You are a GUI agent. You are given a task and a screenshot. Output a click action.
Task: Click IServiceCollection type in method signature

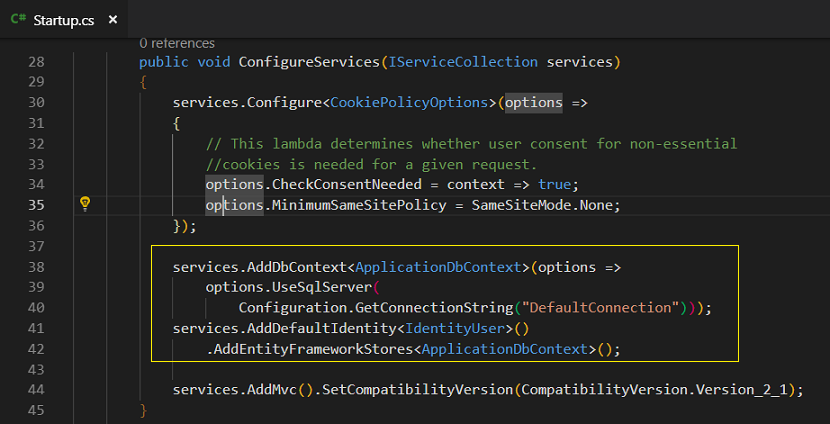[x=463, y=62]
